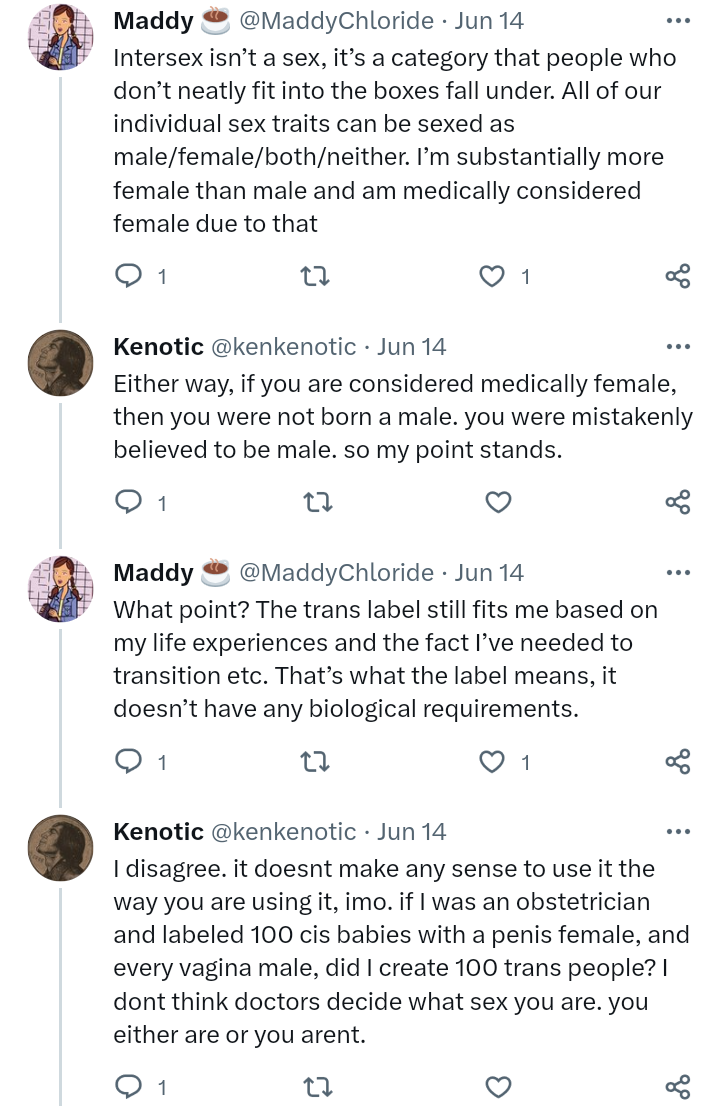Open Kenotic's coin avatar on the last tweet
This screenshot has height=1106, width=720.
coord(61,847)
